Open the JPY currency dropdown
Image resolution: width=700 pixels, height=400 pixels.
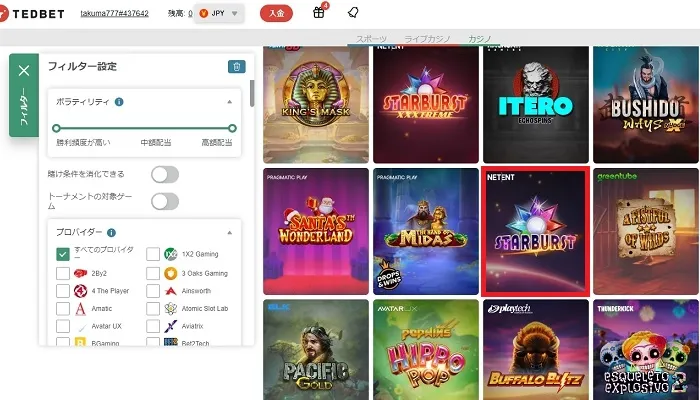pos(219,13)
